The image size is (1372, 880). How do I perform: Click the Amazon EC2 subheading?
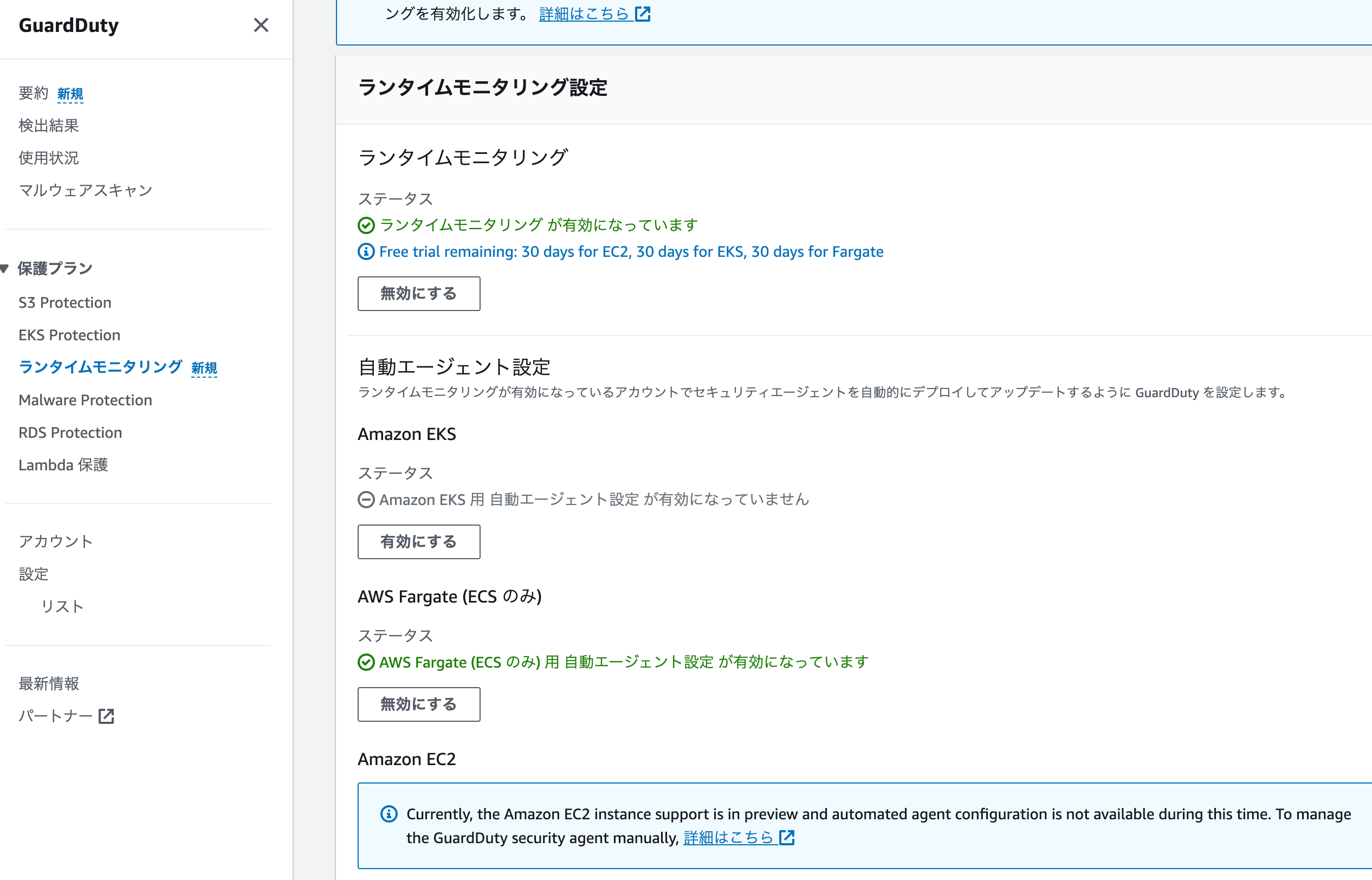[407, 759]
